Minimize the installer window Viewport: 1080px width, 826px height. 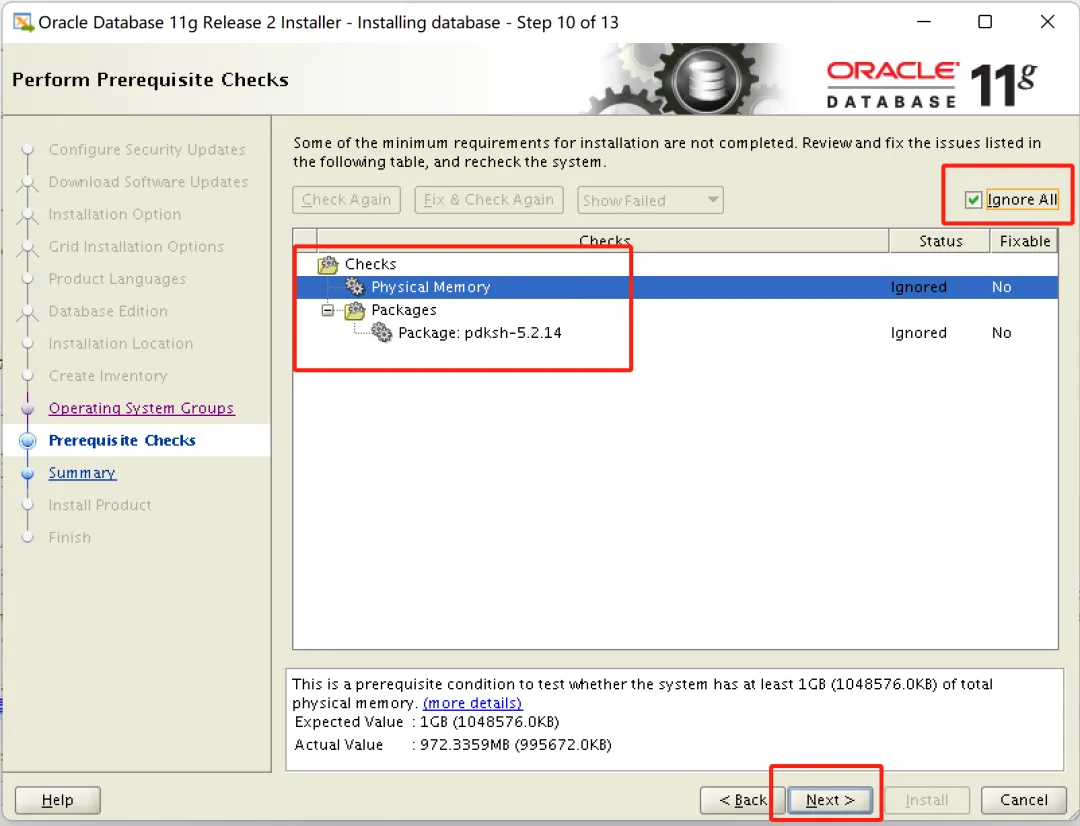point(924,22)
